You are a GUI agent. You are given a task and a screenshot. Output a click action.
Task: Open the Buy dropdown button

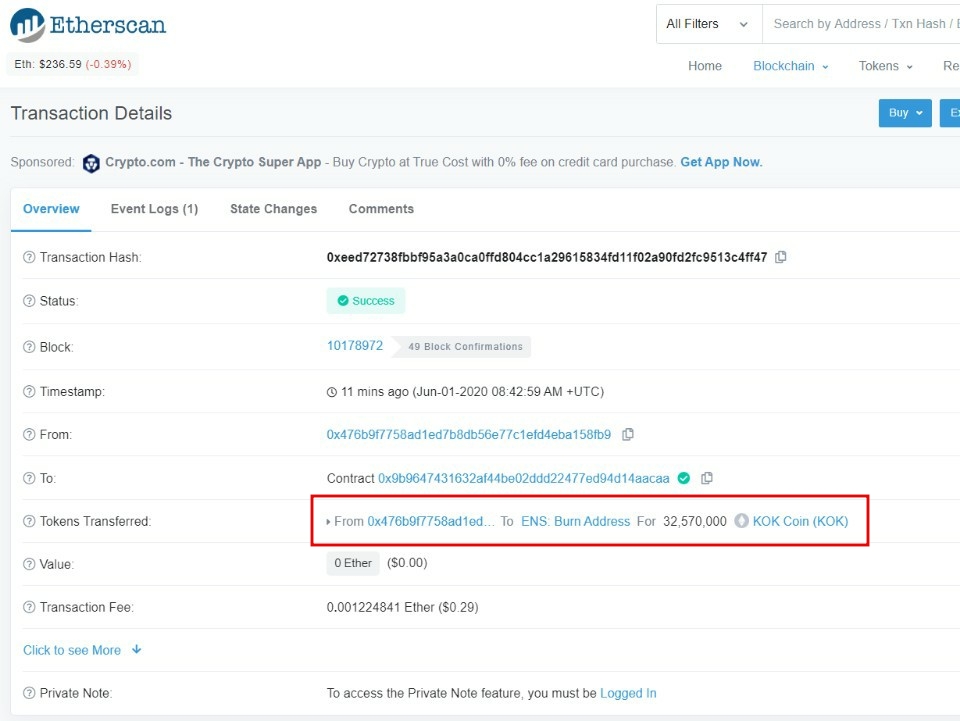click(905, 113)
